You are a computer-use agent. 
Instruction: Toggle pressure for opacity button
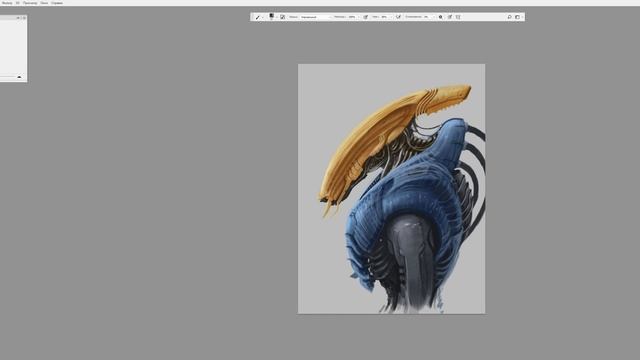pos(365,17)
